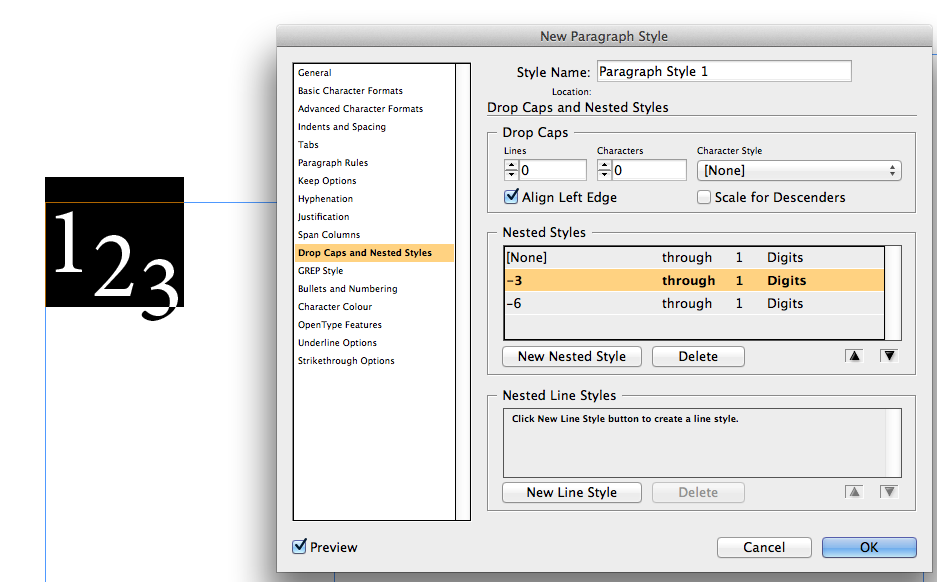This screenshot has width=937, height=582.
Task: Click the disabled Delete under Nested Line Styles
Action: click(x=698, y=492)
